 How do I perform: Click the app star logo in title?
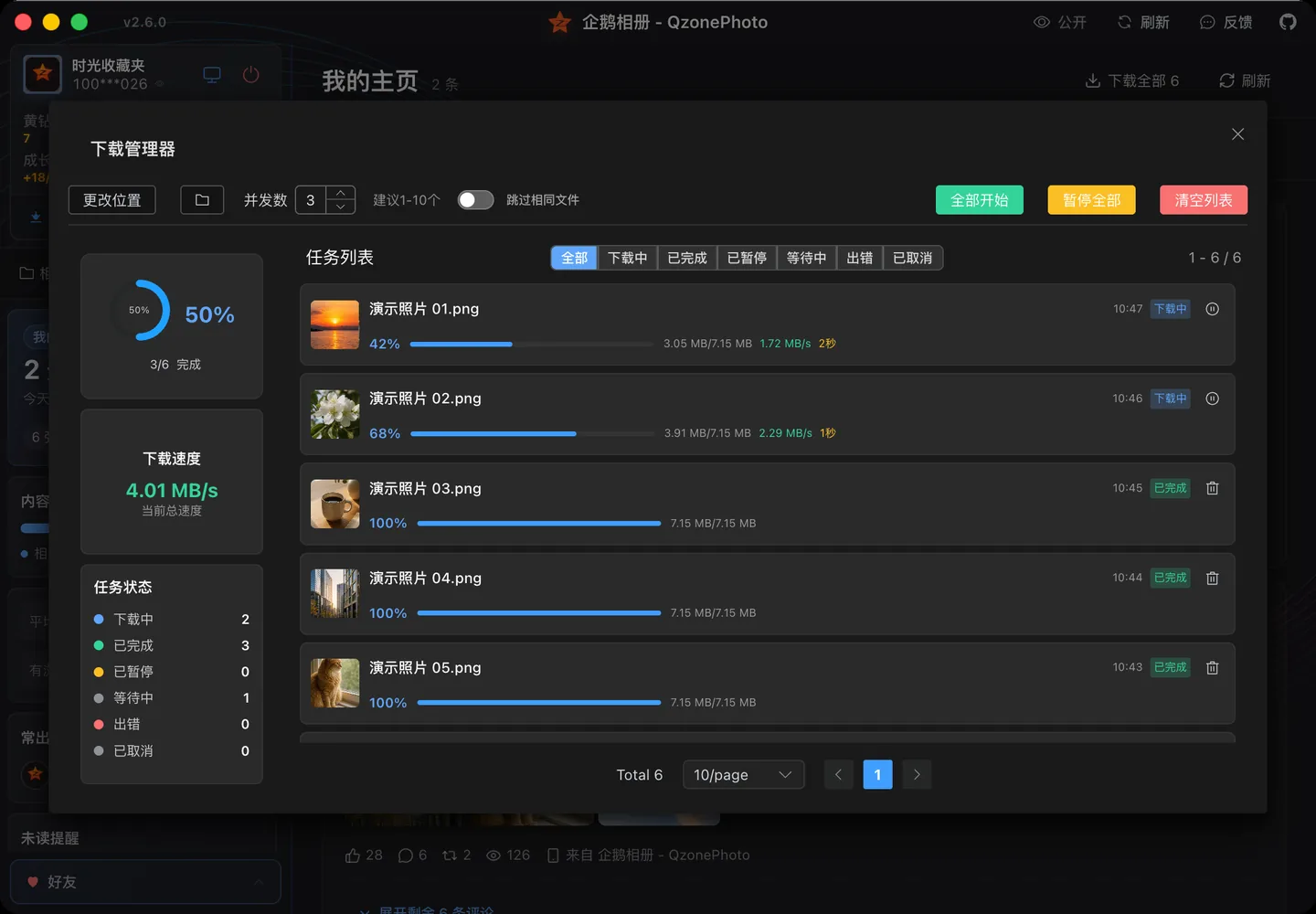560,22
